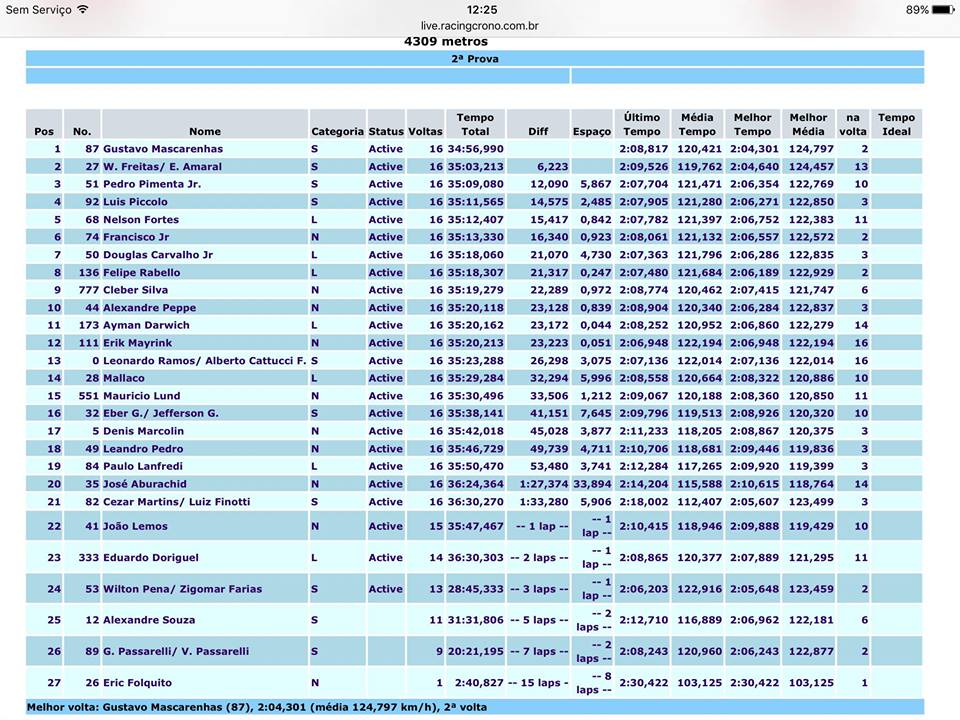Screen dimensions: 960x720
Task: Tap the Wi-Fi icon in status bar
Action: pos(82,9)
